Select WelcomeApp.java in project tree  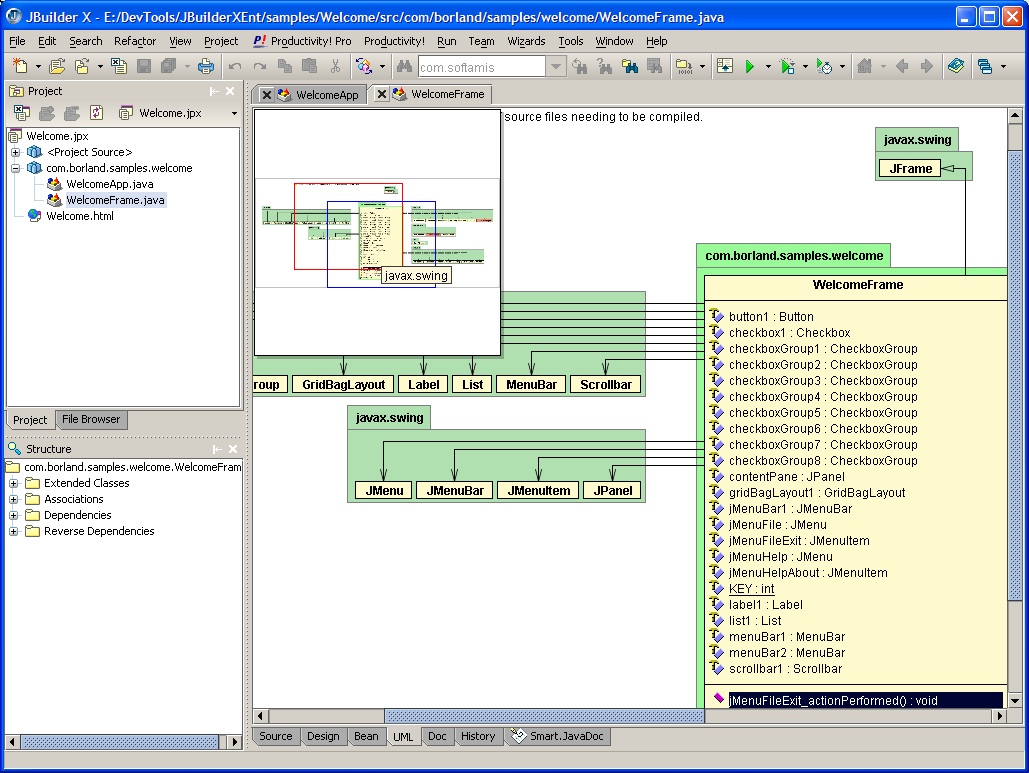click(110, 184)
